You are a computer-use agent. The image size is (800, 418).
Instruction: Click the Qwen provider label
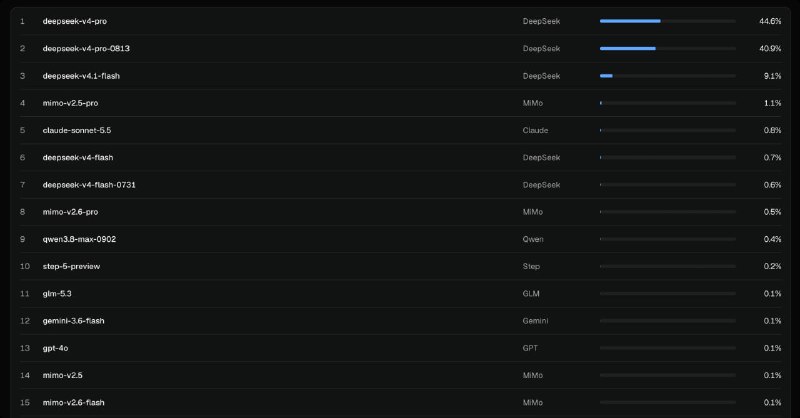(x=533, y=239)
